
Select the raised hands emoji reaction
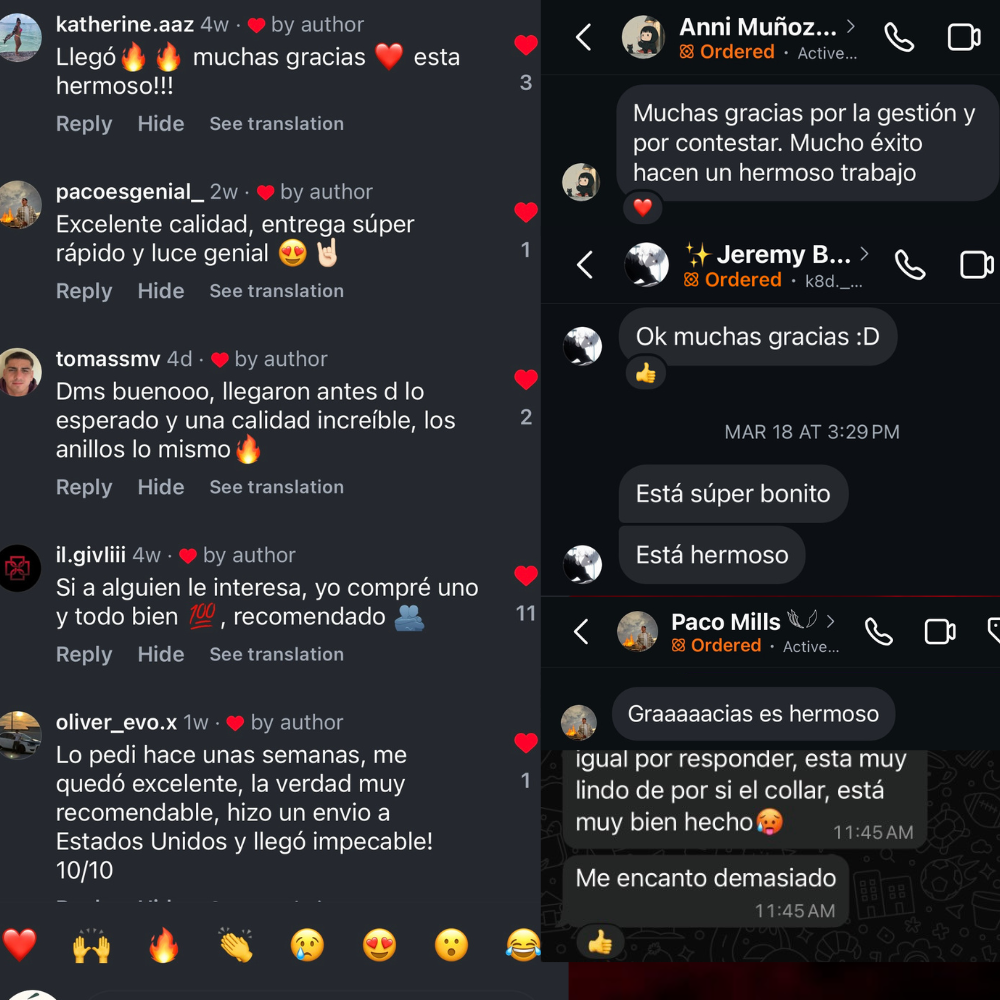(x=91, y=945)
